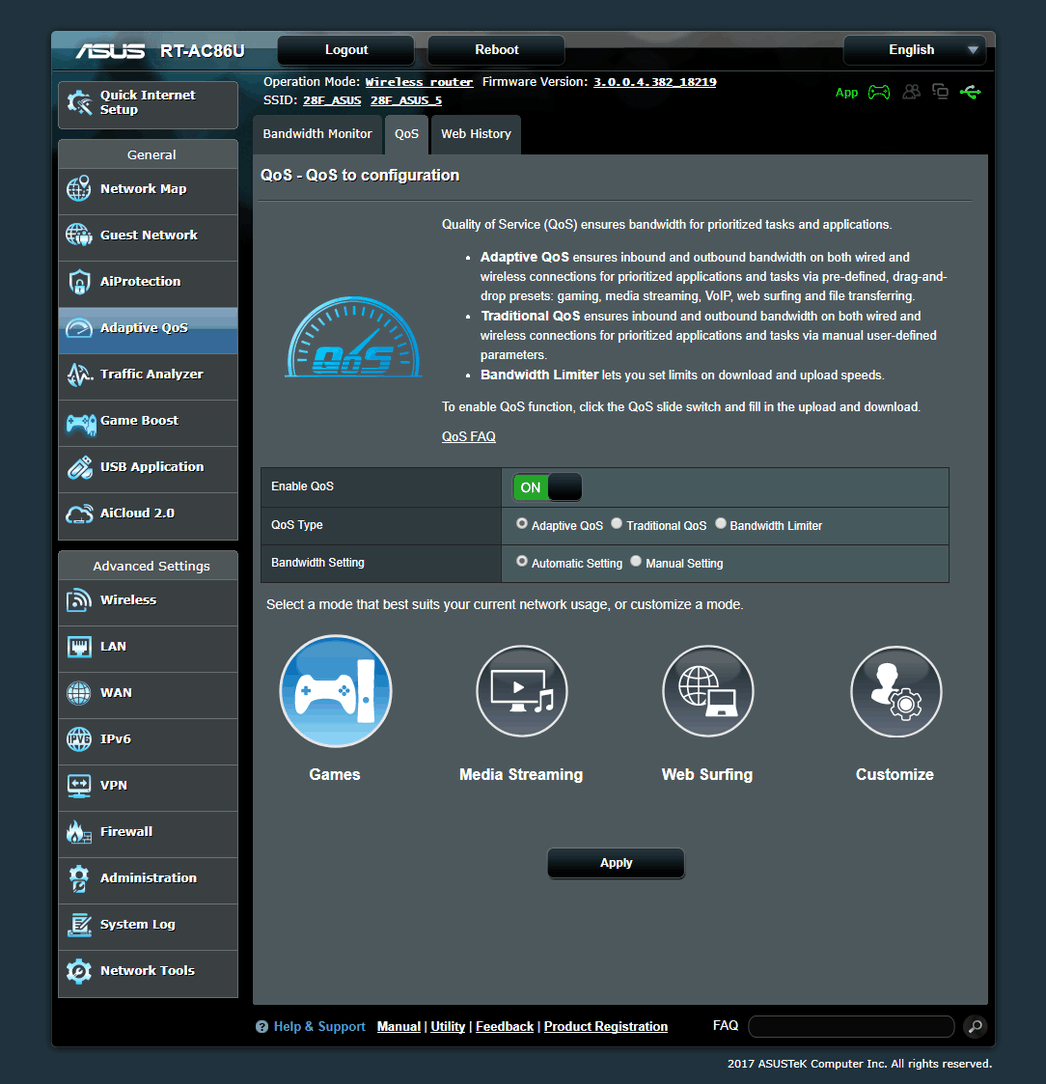Click the 28F_ASUS SSID link
Viewport: 1046px width, 1084px height.
point(332,100)
